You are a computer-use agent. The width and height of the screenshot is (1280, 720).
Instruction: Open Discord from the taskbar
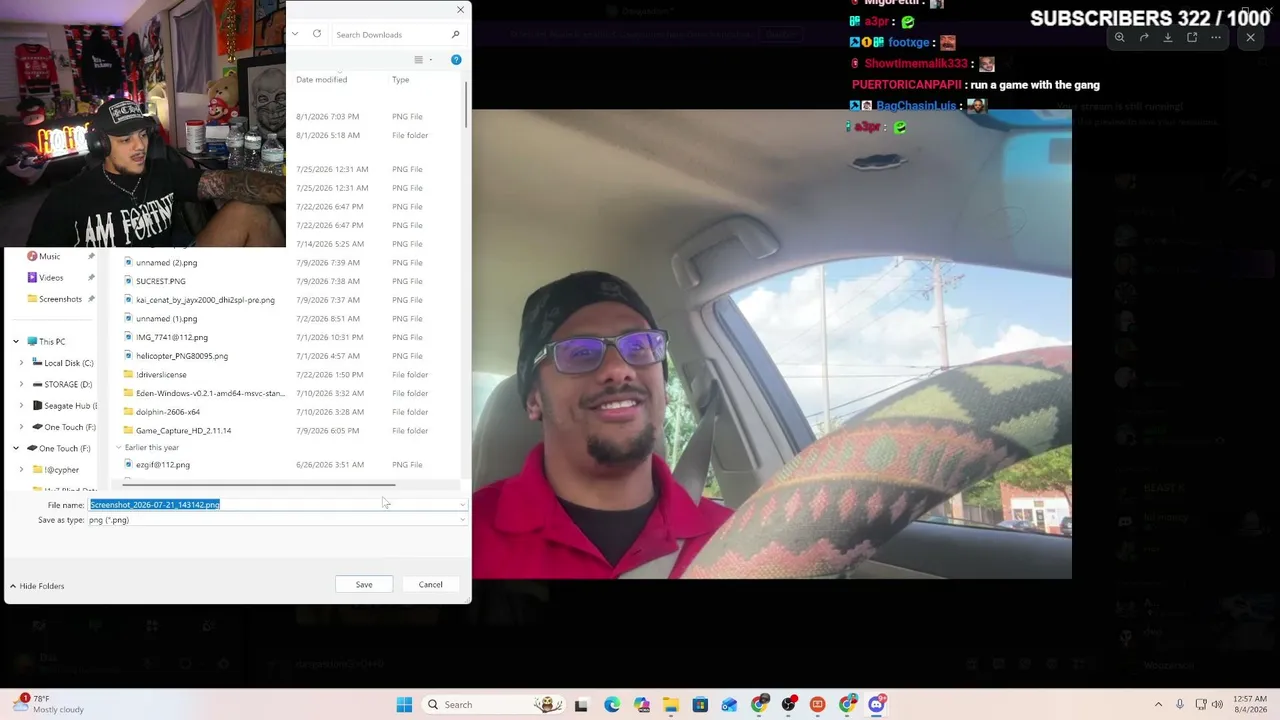(876, 705)
